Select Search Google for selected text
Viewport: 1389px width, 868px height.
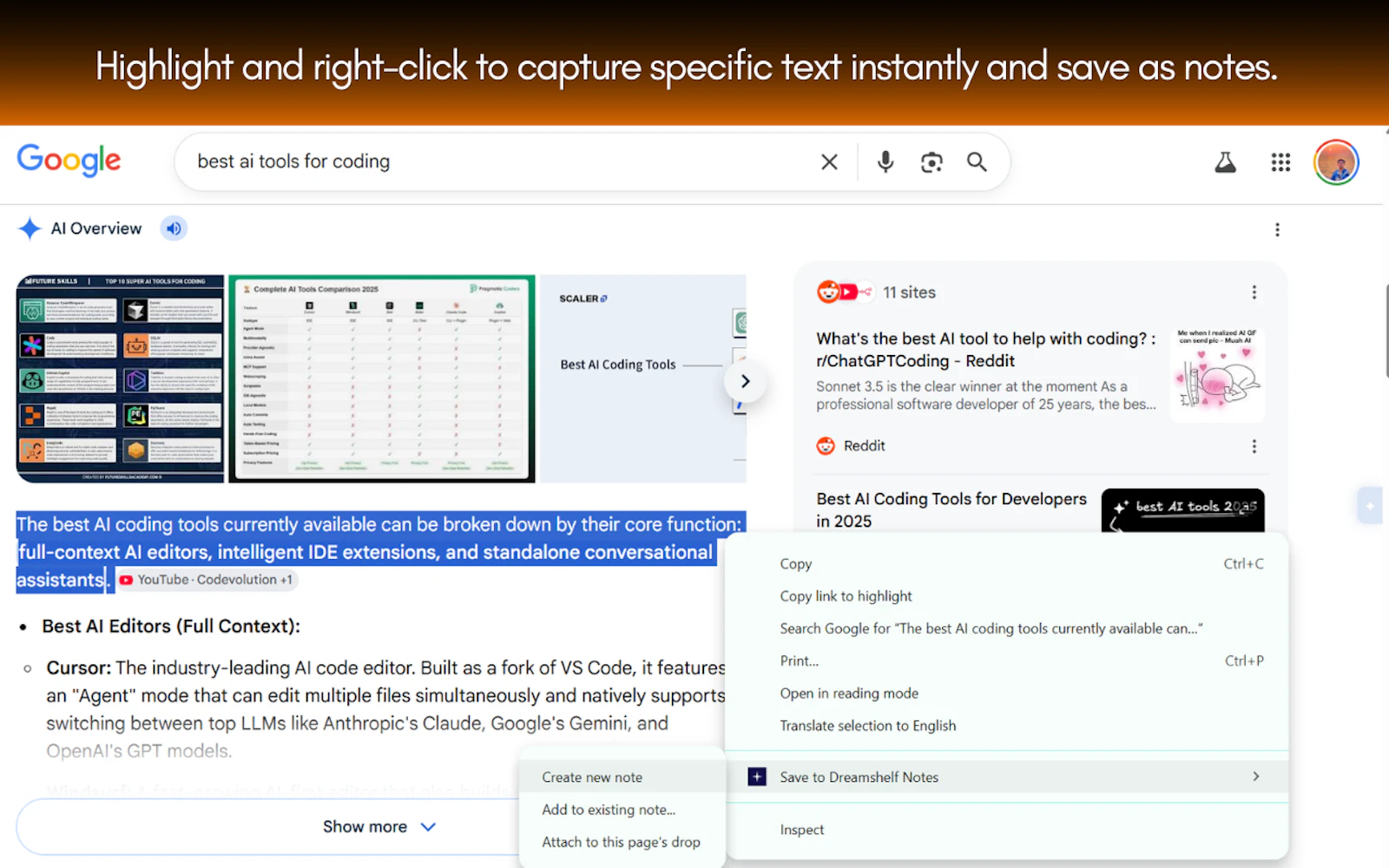point(1006,628)
